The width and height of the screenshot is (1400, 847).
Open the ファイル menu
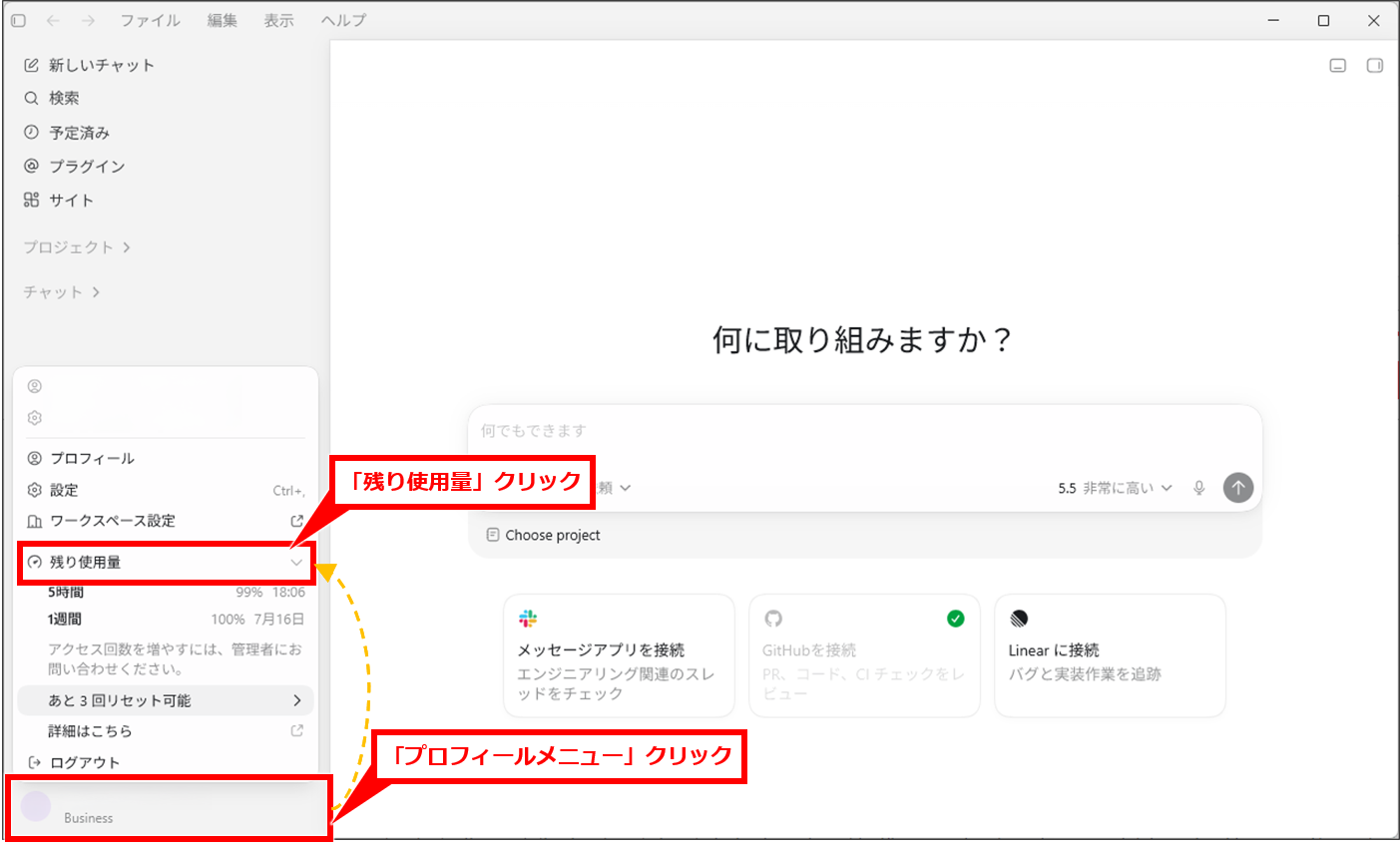151,20
